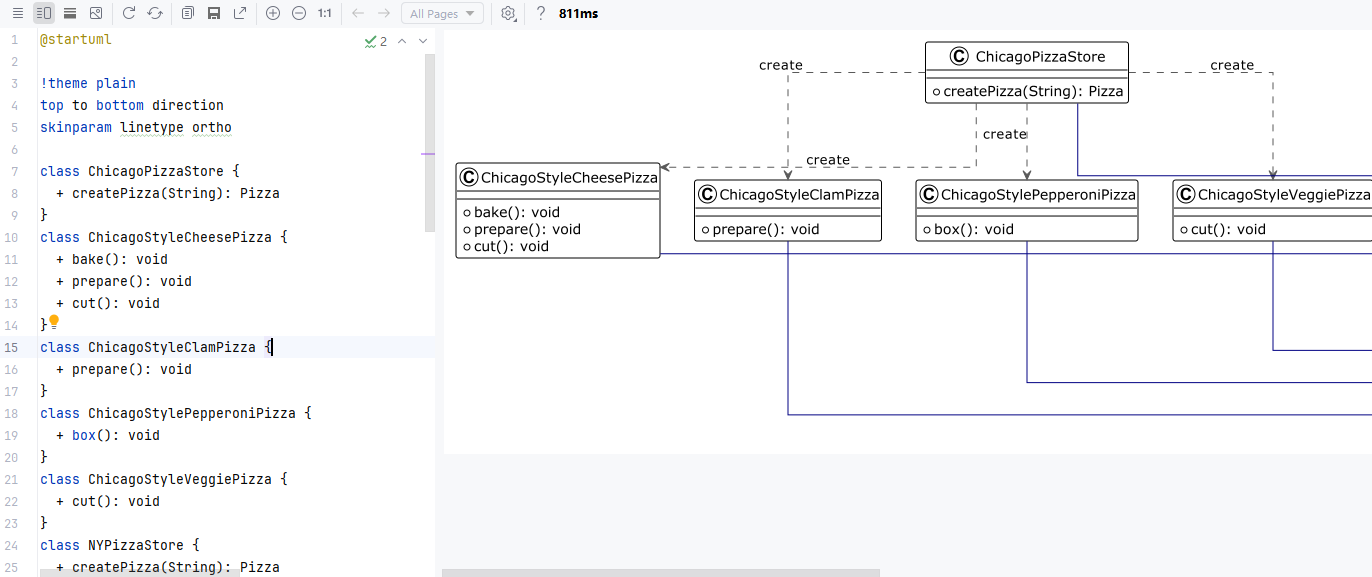Toggle editor and preview split view
The width and height of the screenshot is (1372, 577).
pos(43,13)
